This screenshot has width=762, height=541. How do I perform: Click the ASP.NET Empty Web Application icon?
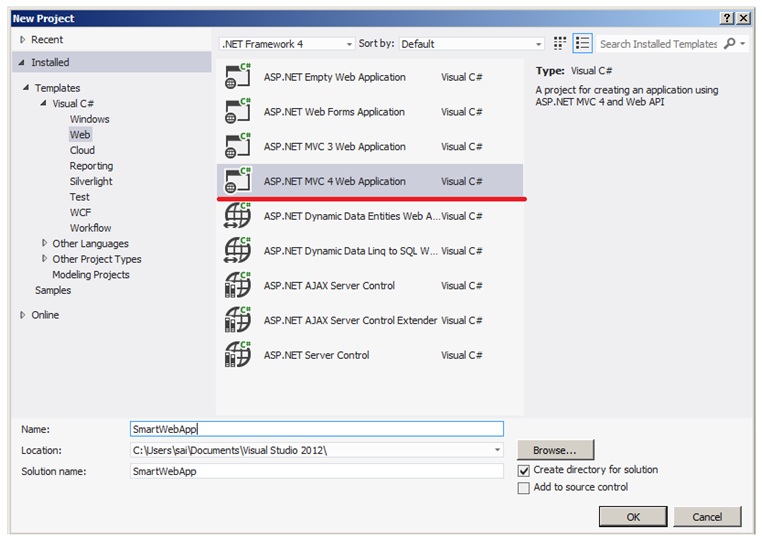238,76
